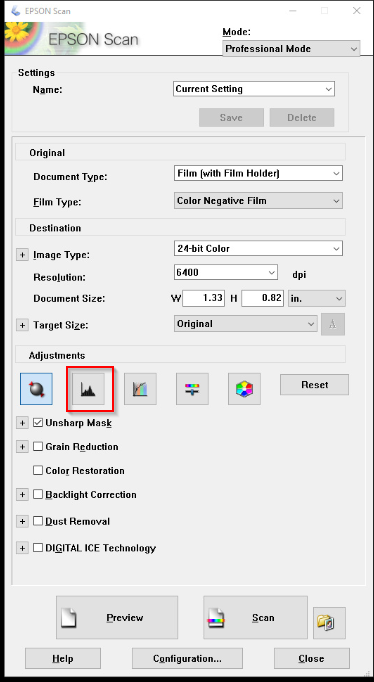Click the EPSON Scan title bar icon
Viewport: 374px width, 682px height.
[15, 11]
